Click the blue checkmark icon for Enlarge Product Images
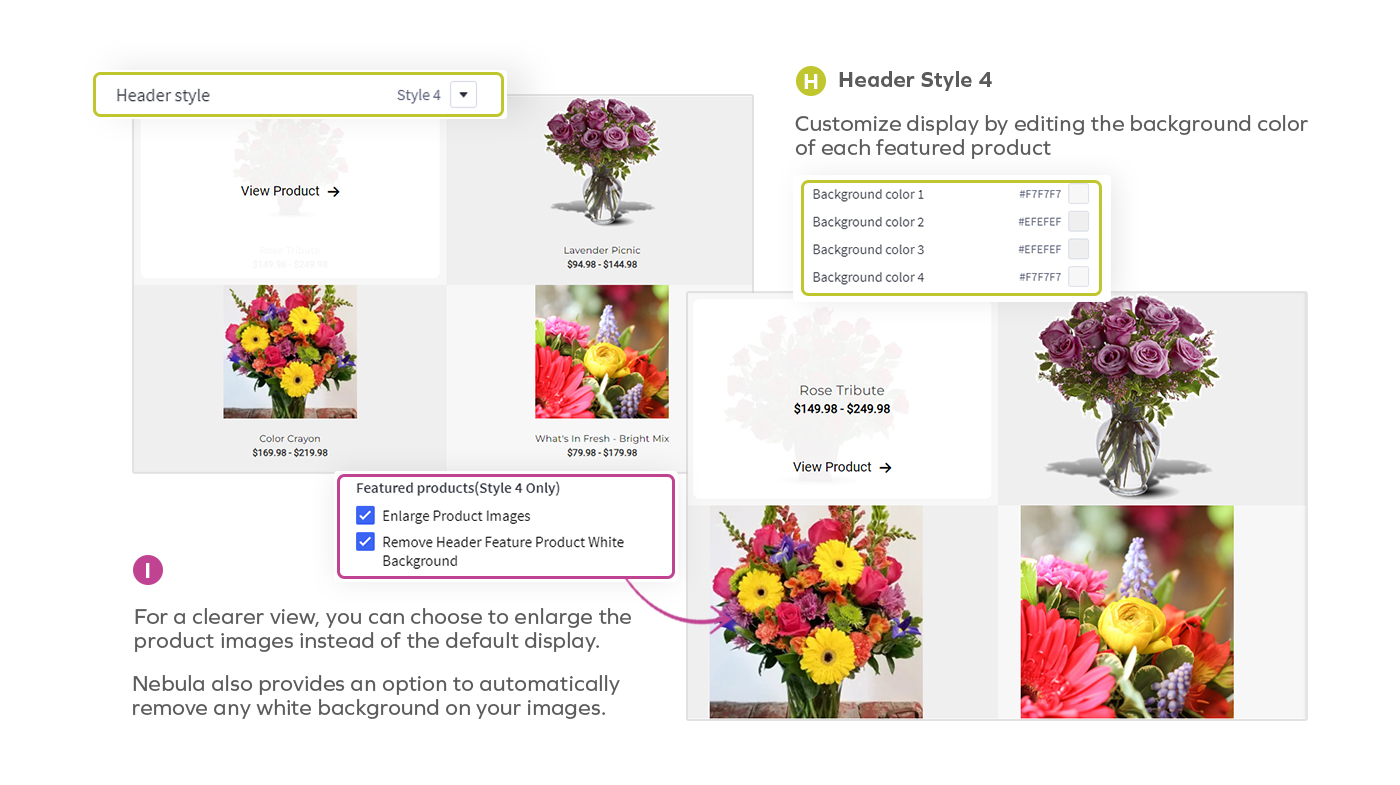Viewport: 1400px width, 785px height. (366, 515)
